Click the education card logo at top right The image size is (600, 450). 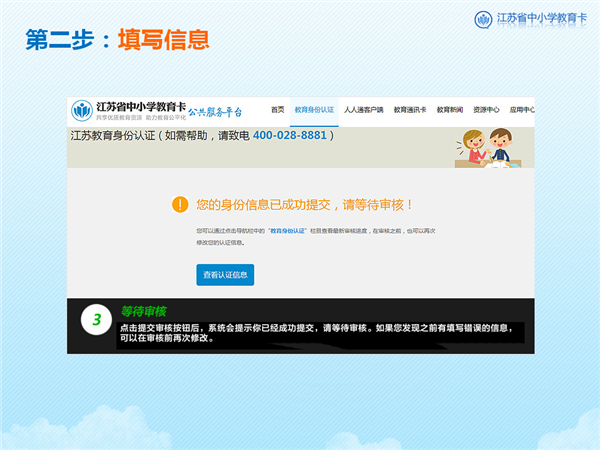[483, 20]
